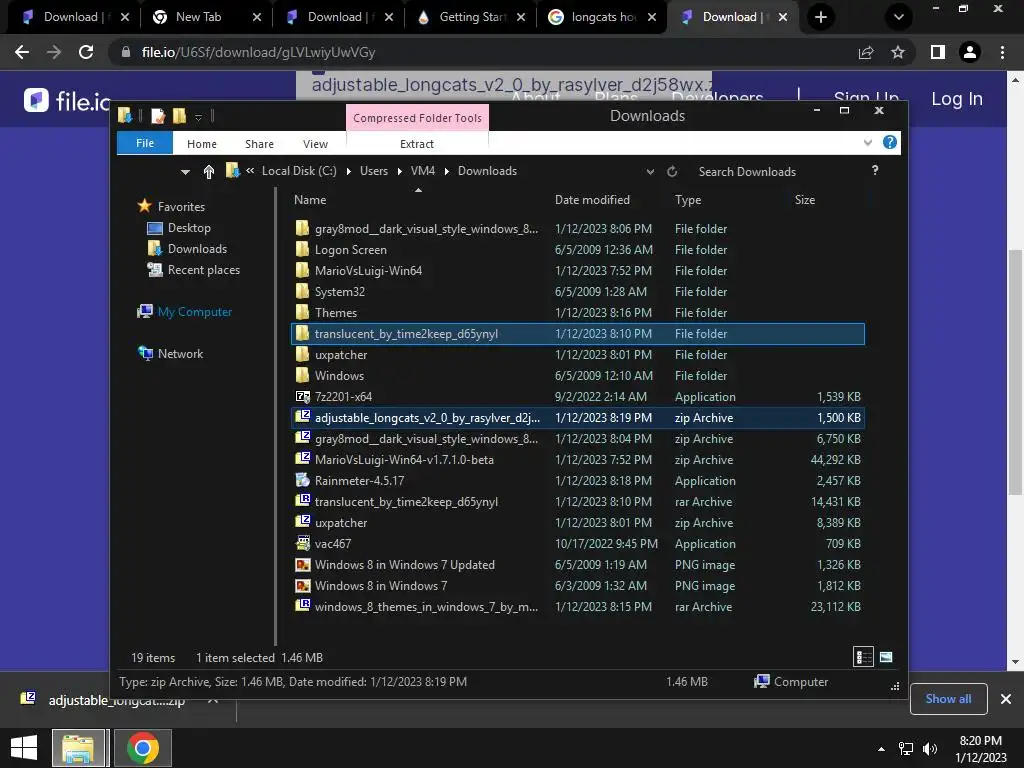Refresh the Downloads folder
The width and height of the screenshot is (1024, 768).
click(672, 172)
